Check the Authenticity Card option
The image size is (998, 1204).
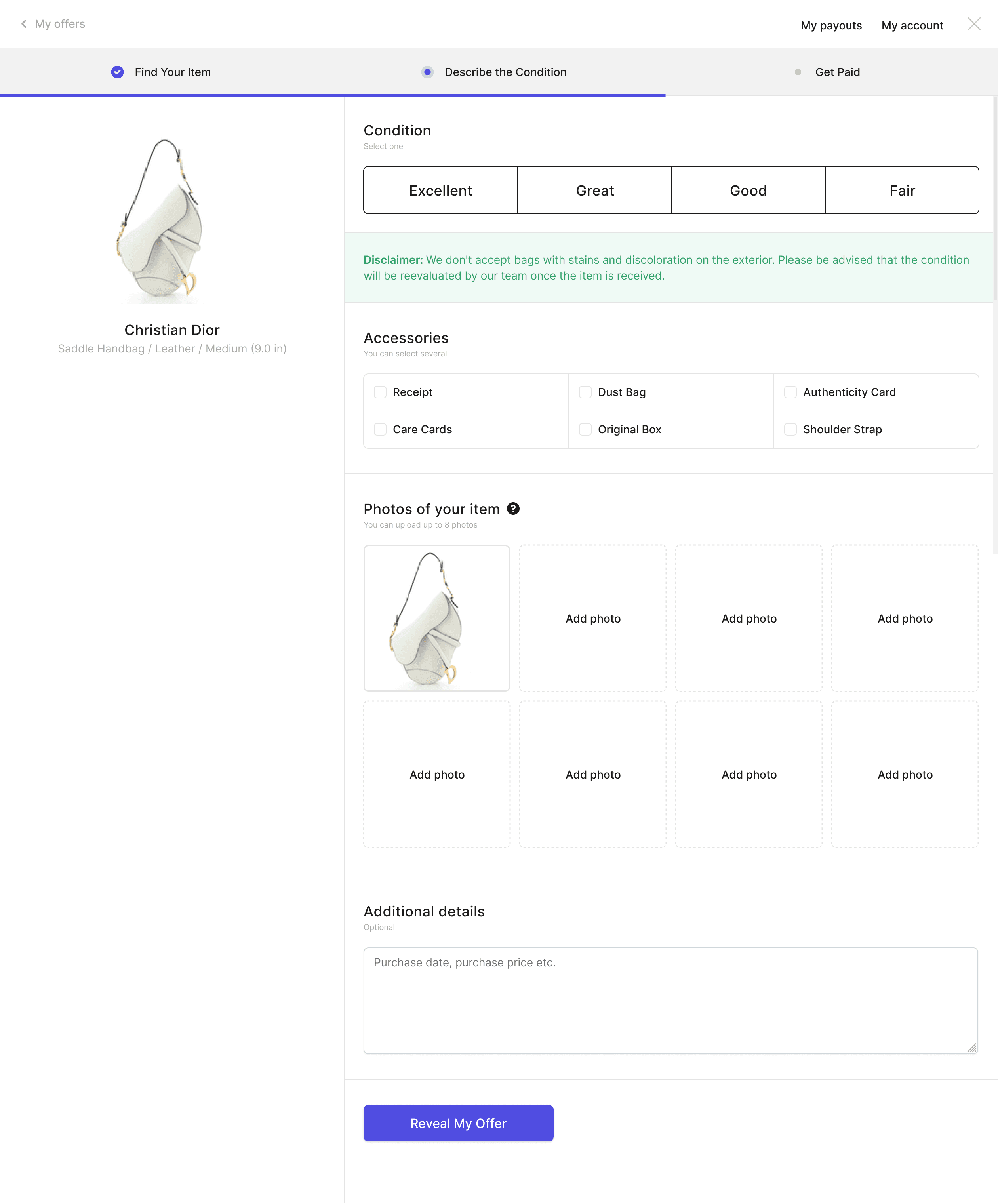click(790, 392)
